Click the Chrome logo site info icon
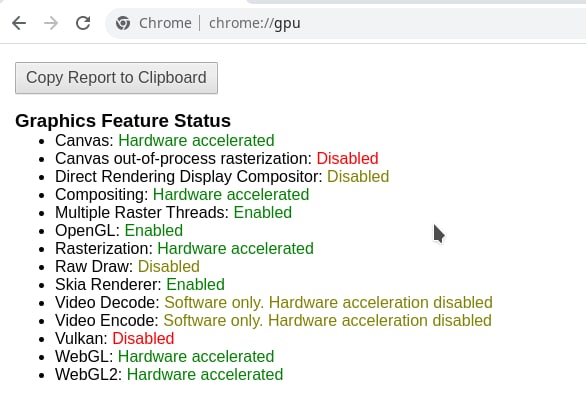The width and height of the screenshot is (586, 394). [123, 23]
